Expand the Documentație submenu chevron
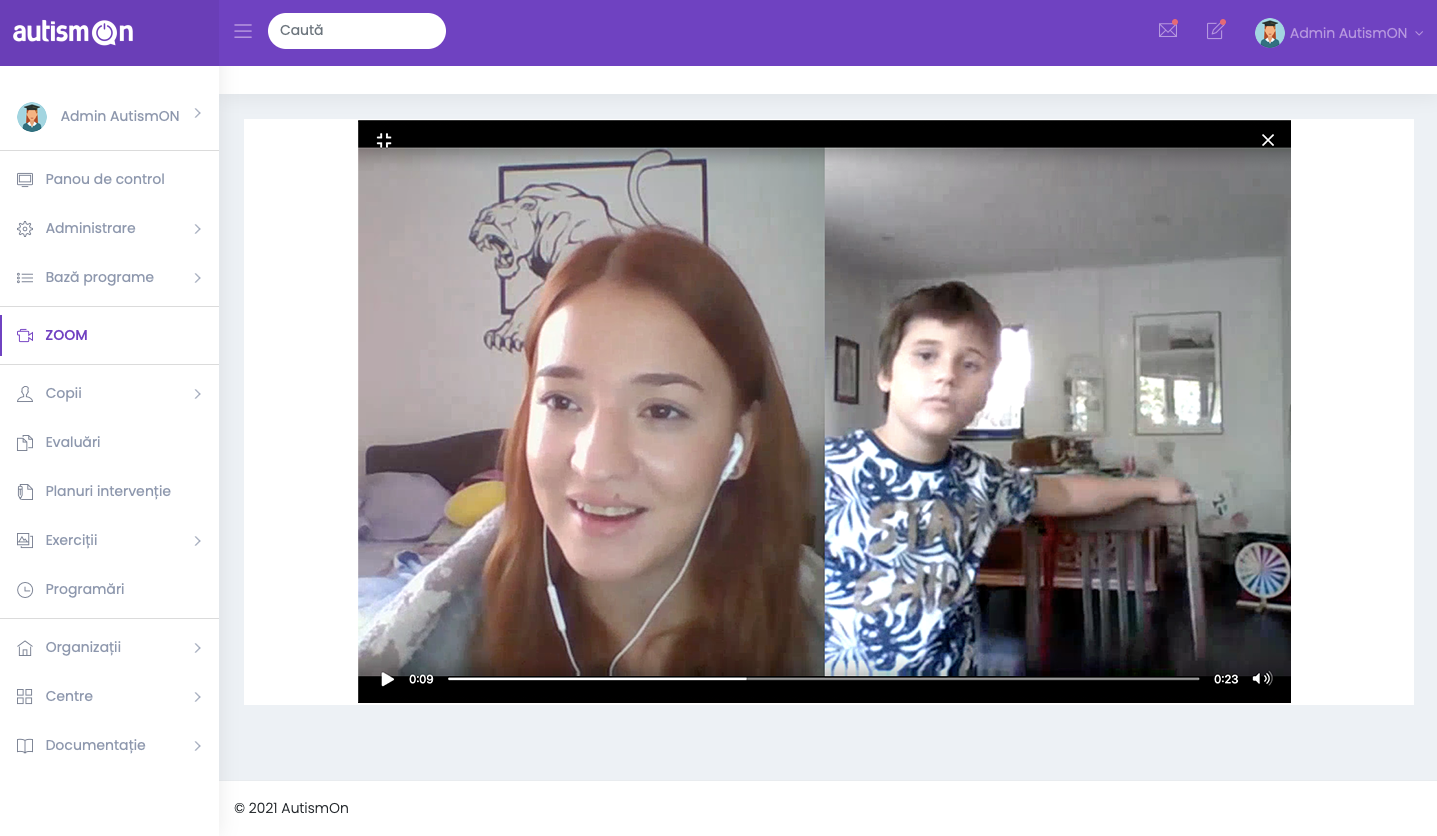 tap(197, 746)
